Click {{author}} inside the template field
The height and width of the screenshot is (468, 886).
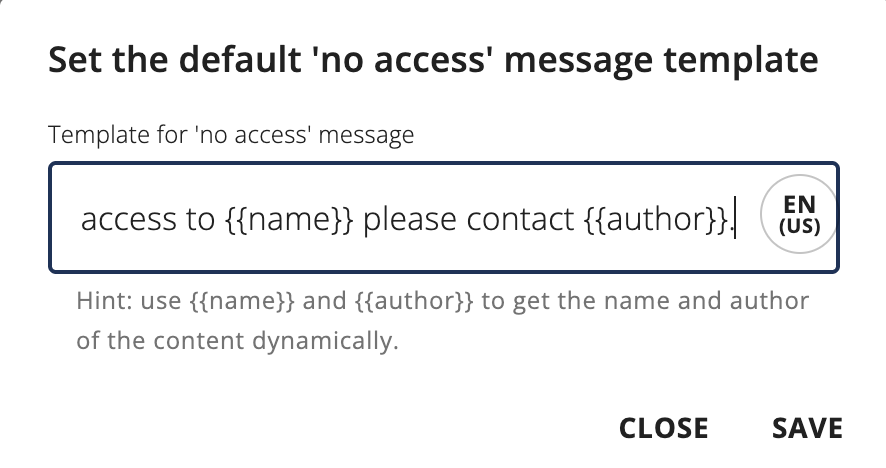point(654,218)
